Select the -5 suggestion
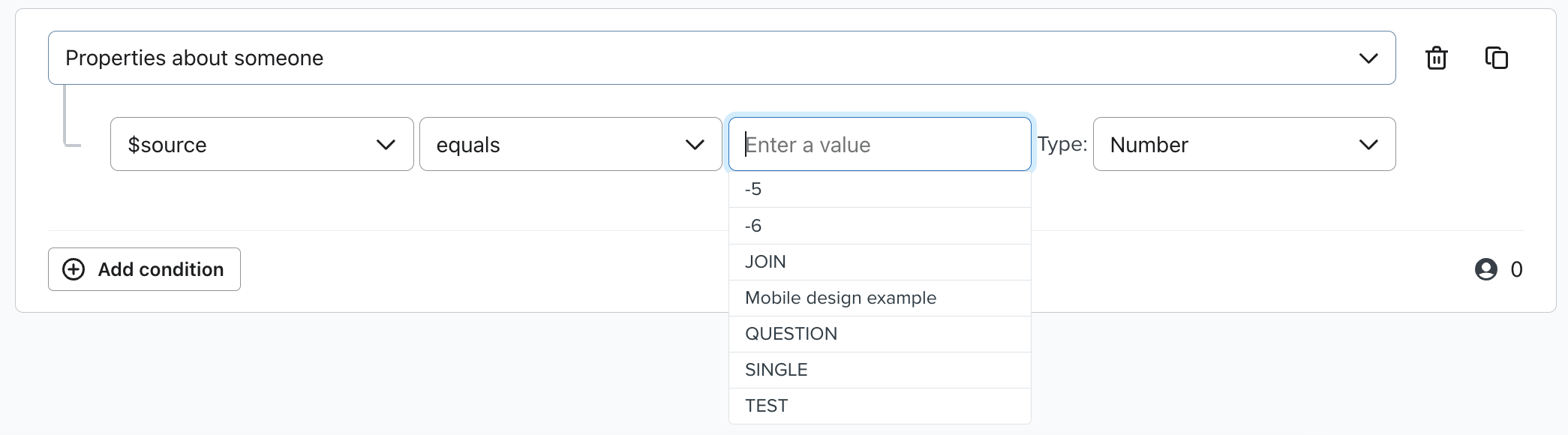Screen dimensions: 1568x435 pyautogui.click(x=879, y=189)
